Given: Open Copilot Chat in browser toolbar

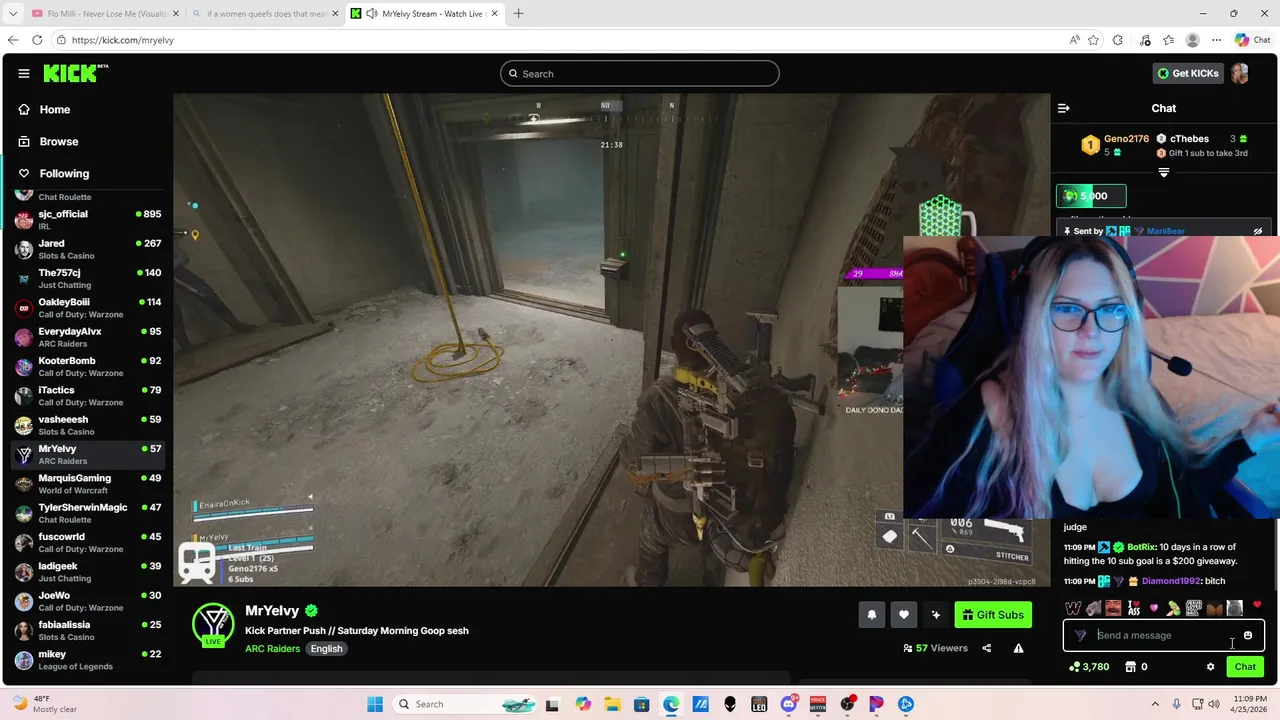Looking at the screenshot, I should [x=1252, y=40].
